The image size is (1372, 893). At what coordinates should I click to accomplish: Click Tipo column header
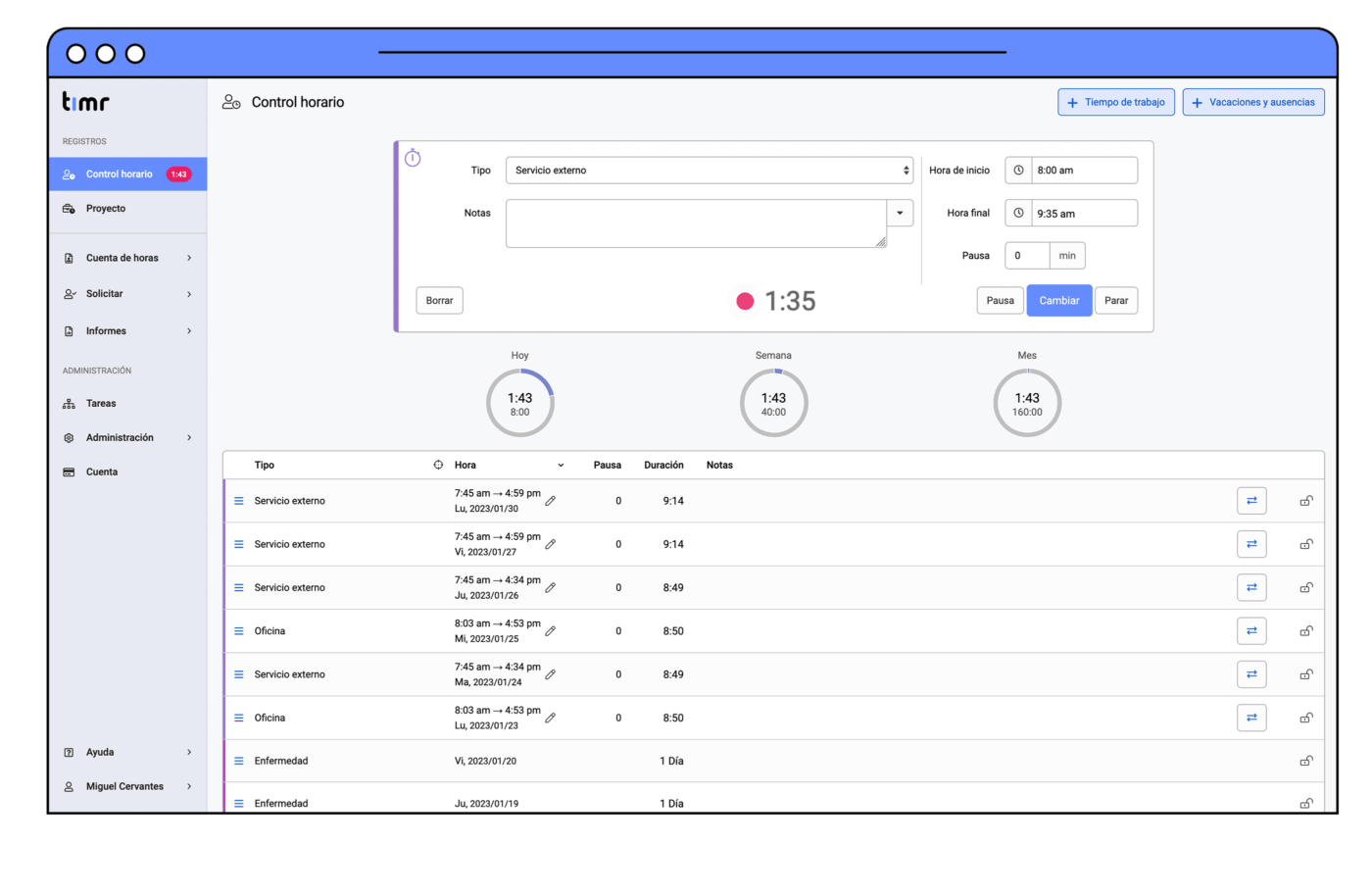coord(265,466)
